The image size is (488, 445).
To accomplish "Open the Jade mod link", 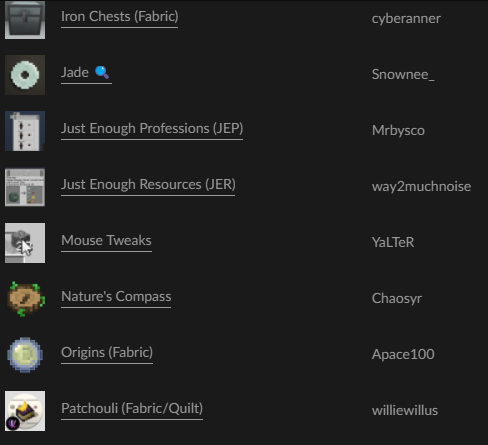I will click(86, 73).
